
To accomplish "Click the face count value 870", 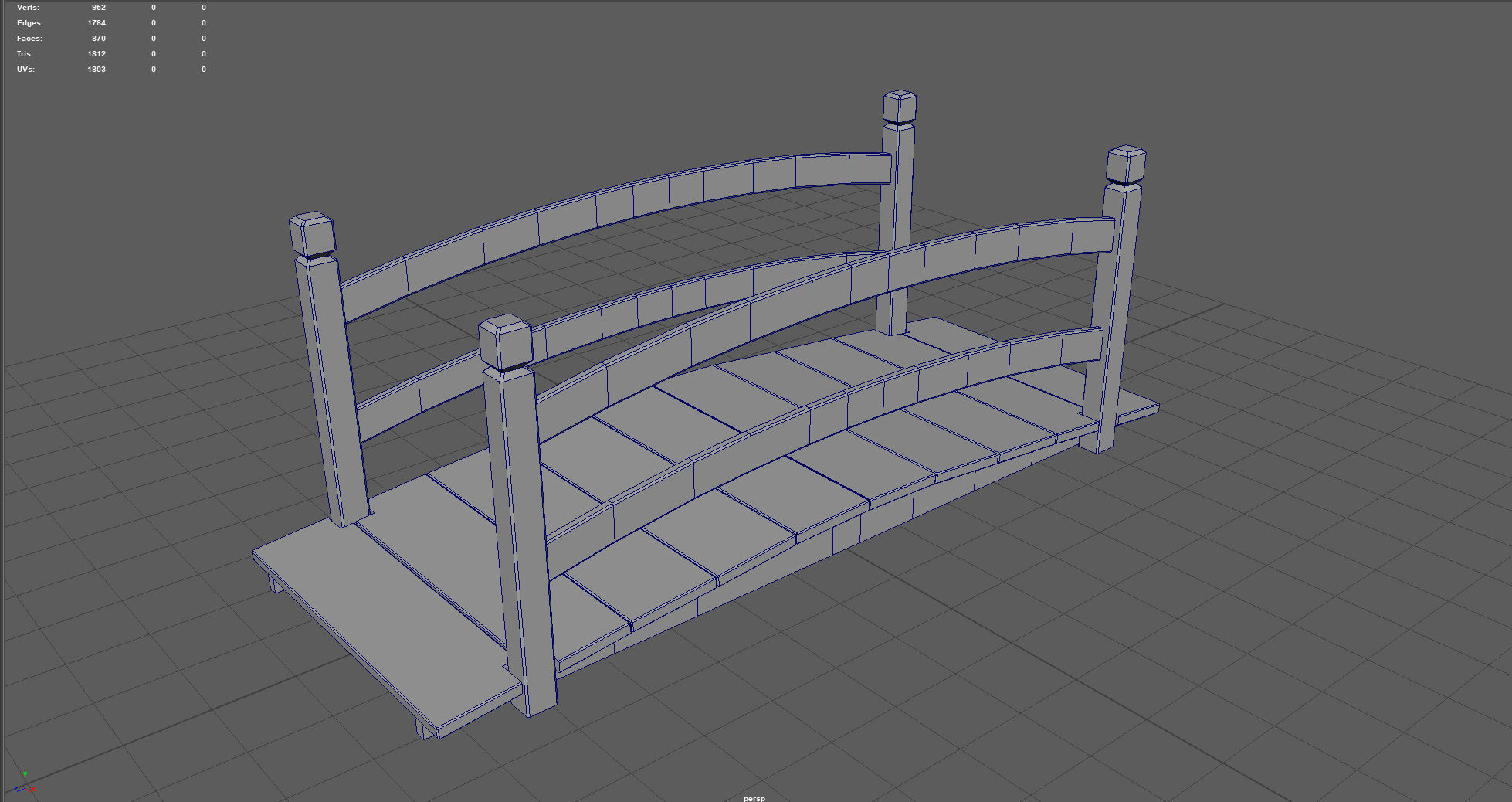I will click(x=98, y=39).
